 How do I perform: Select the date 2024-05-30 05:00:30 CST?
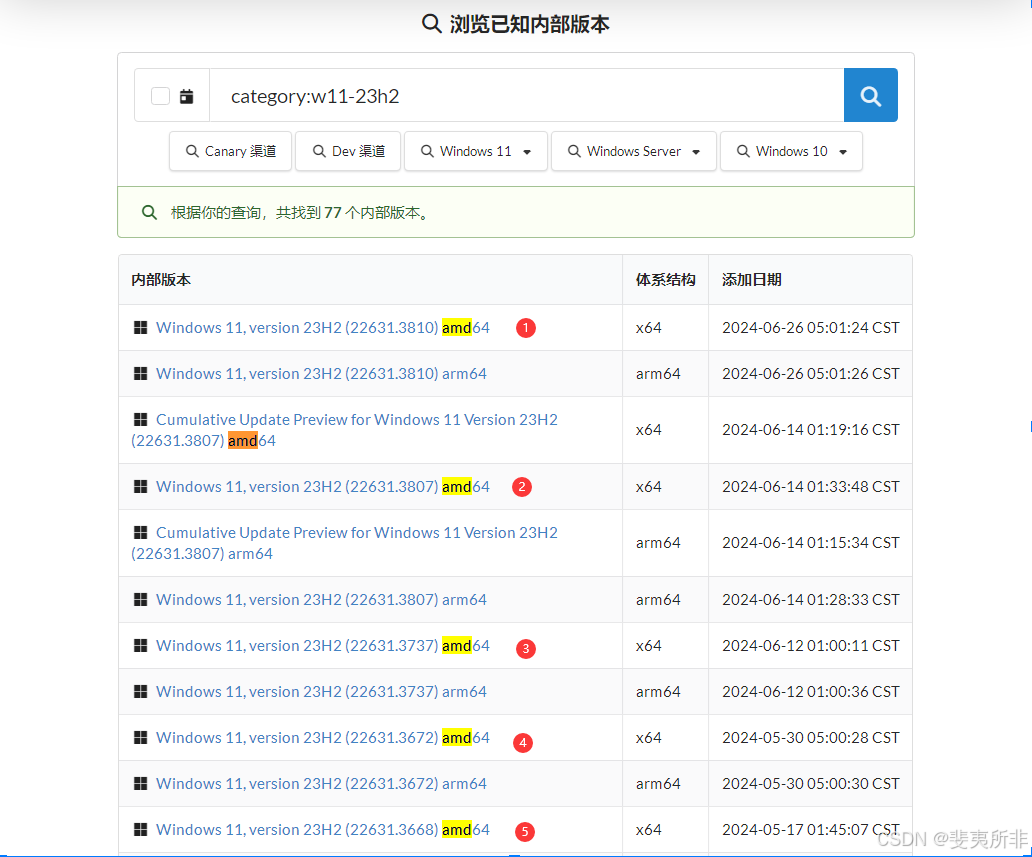coord(811,785)
